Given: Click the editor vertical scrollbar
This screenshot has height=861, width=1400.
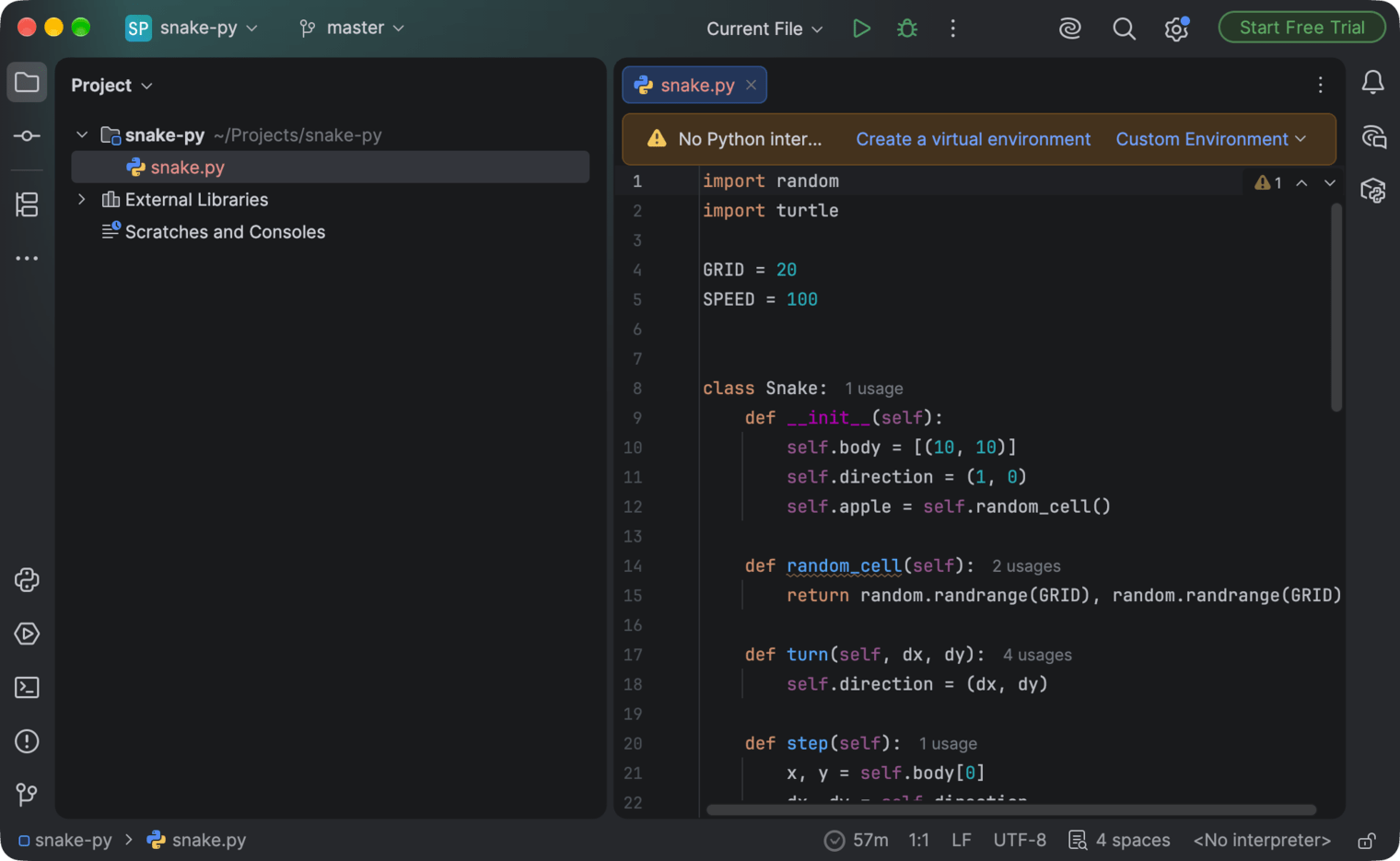Looking at the screenshot, I should coord(1336,308).
